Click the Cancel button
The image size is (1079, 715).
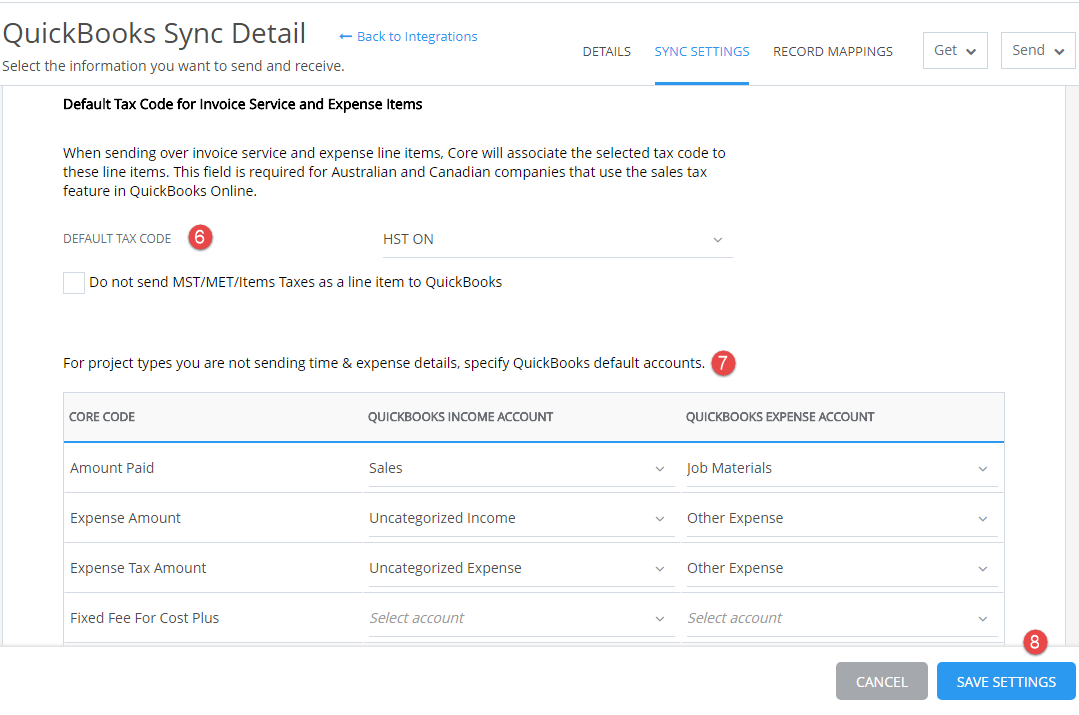[882, 681]
